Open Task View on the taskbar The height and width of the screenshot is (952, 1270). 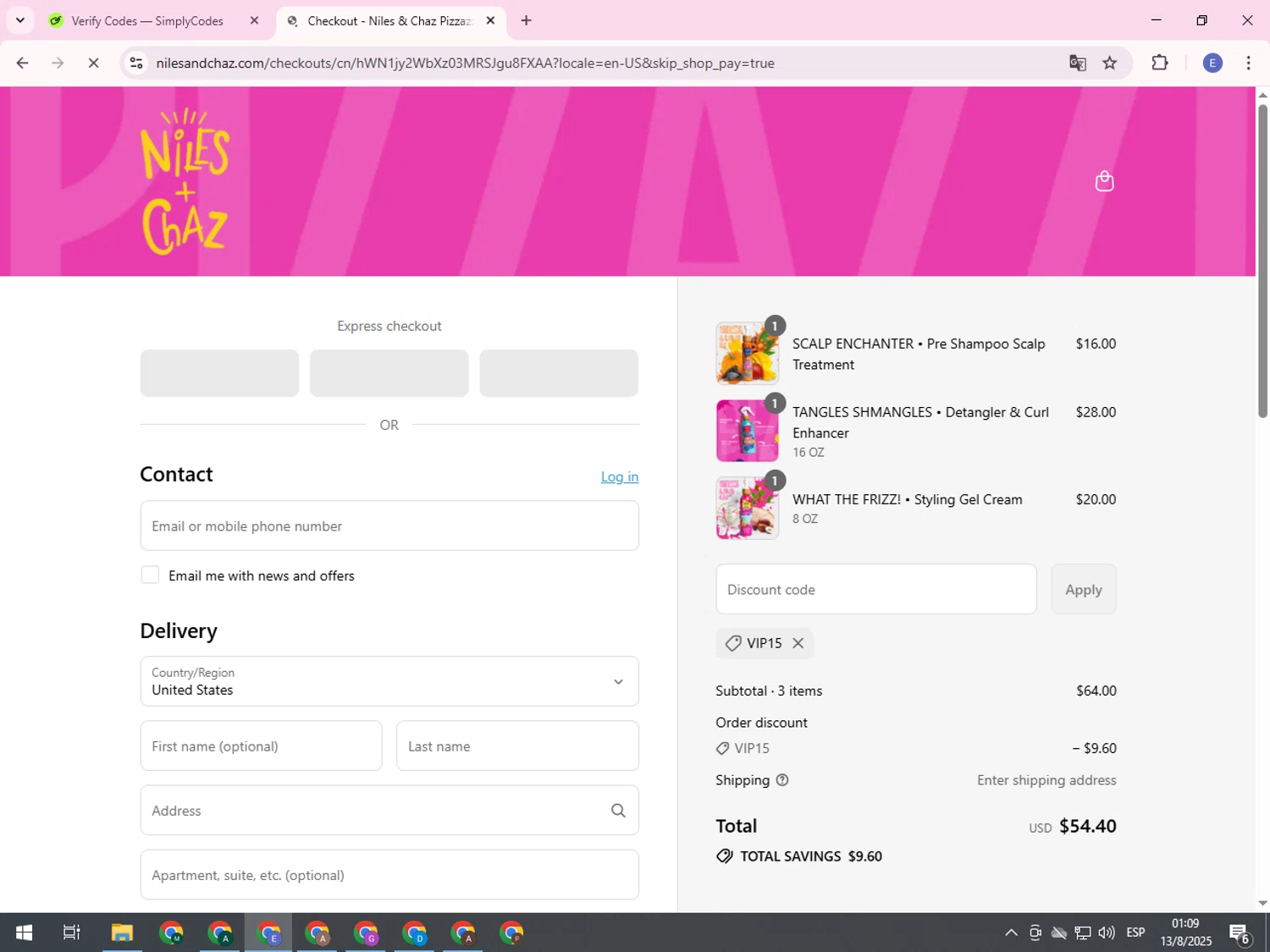pos(72,933)
